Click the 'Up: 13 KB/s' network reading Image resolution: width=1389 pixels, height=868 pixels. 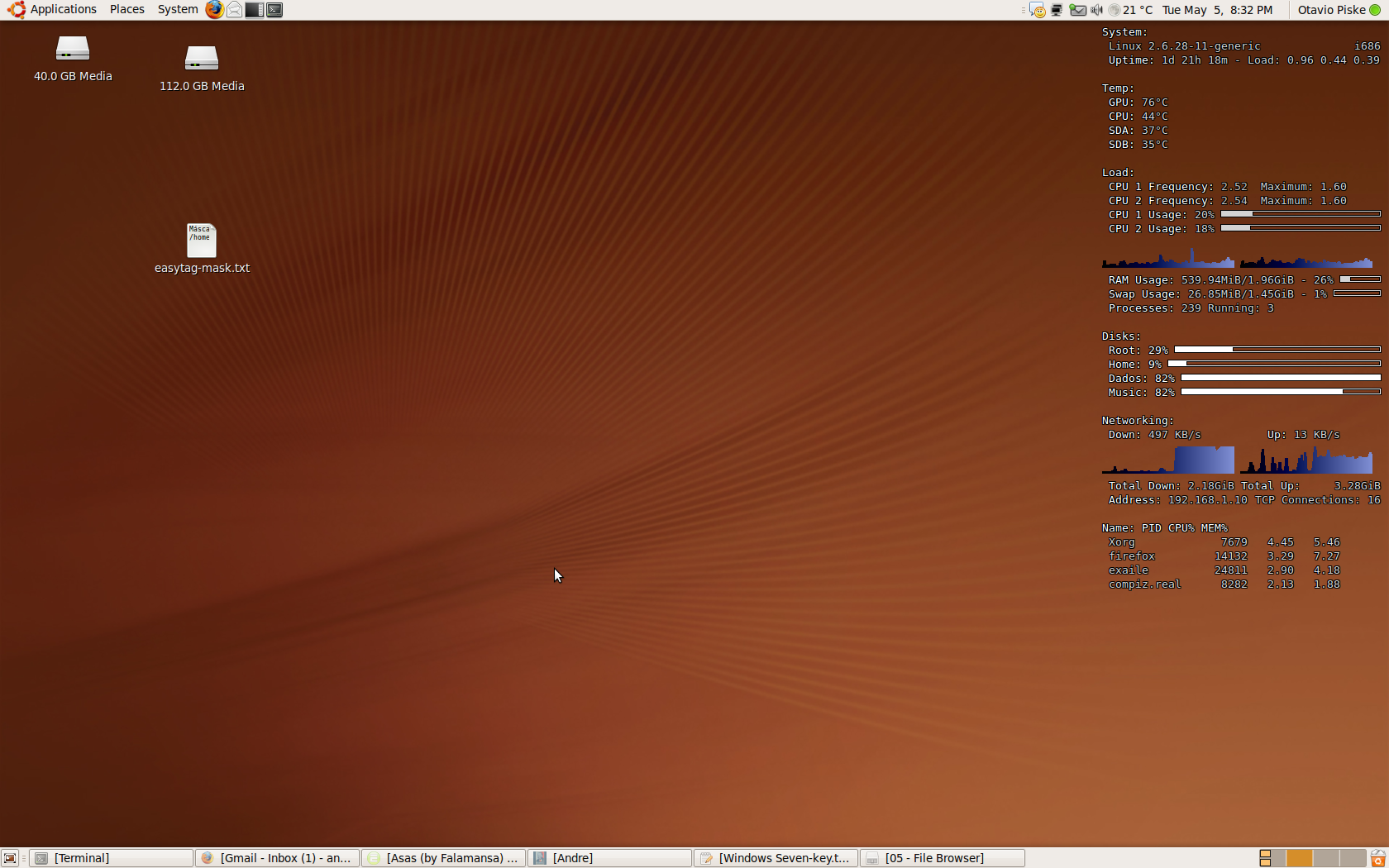pyautogui.click(x=1303, y=435)
